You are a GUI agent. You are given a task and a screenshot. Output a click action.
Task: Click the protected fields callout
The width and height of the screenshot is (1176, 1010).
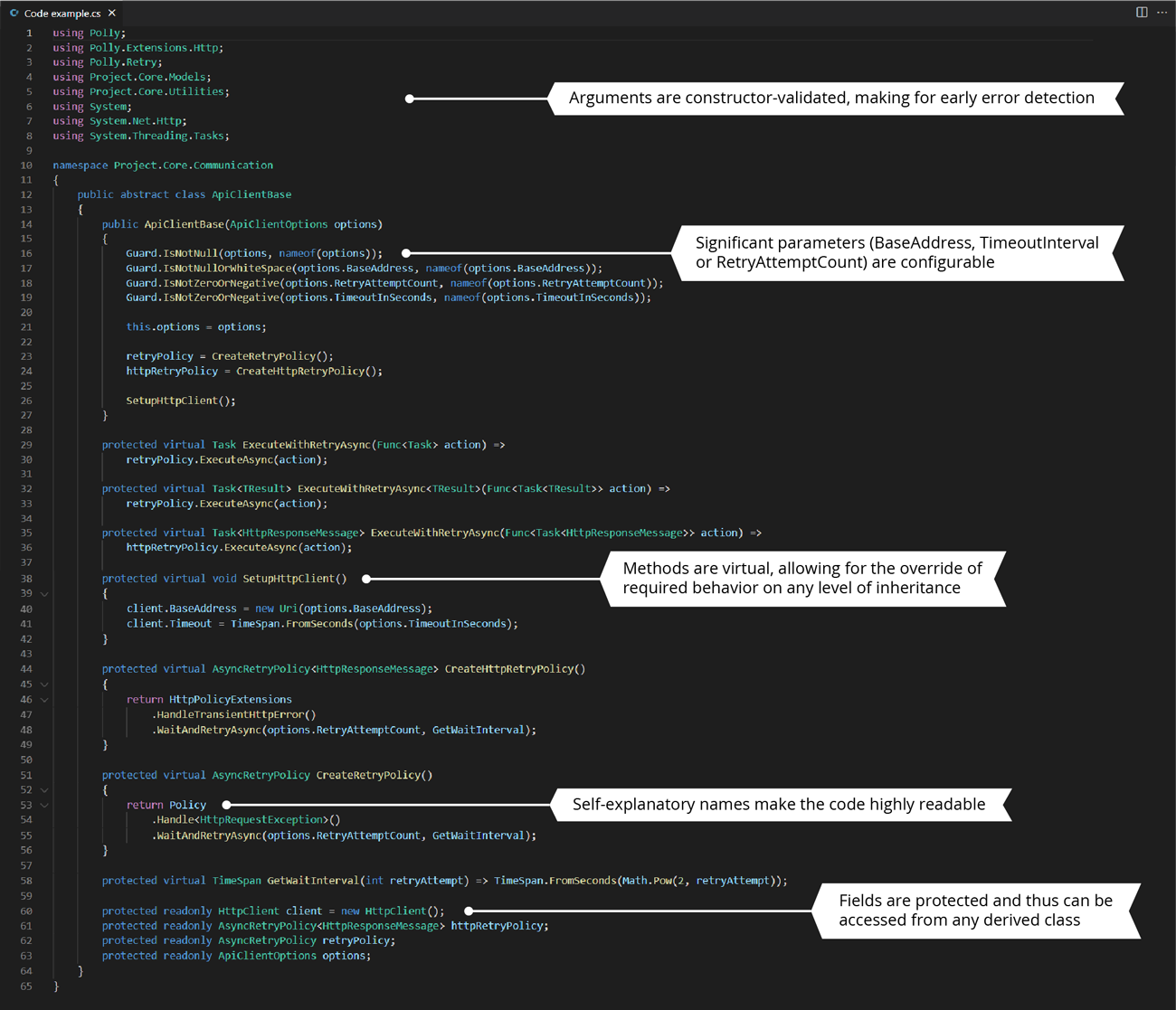coord(977,911)
